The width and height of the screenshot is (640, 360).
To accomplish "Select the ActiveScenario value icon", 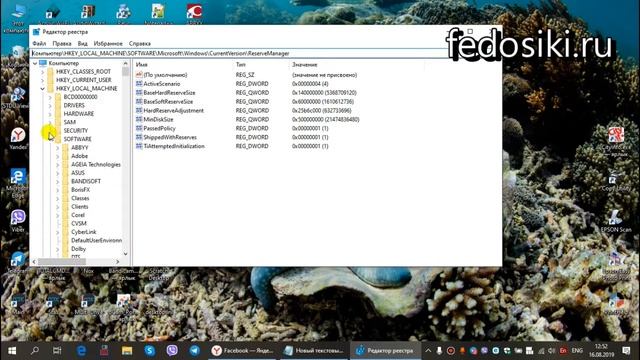I will pyautogui.click(x=139, y=84).
